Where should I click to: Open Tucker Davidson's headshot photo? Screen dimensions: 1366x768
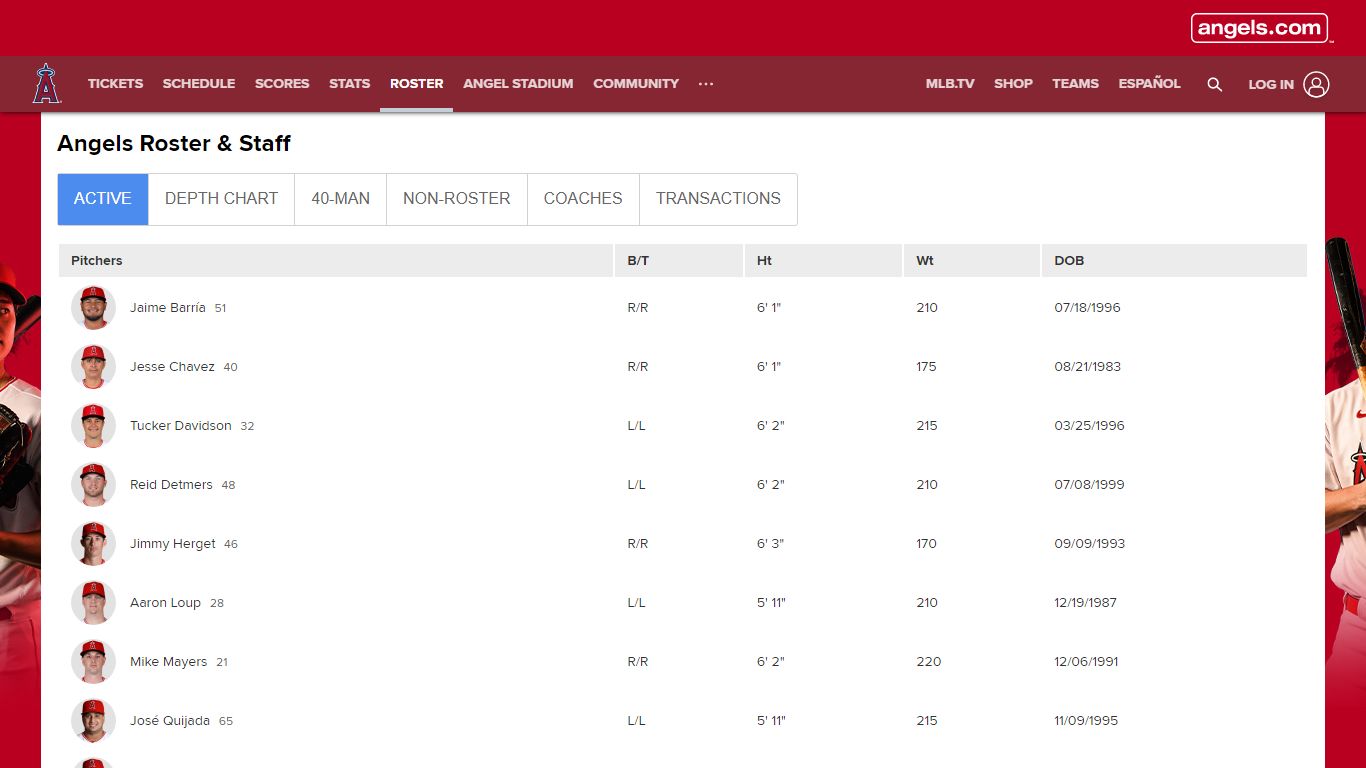pyautogui.click(x=93, y=426)
